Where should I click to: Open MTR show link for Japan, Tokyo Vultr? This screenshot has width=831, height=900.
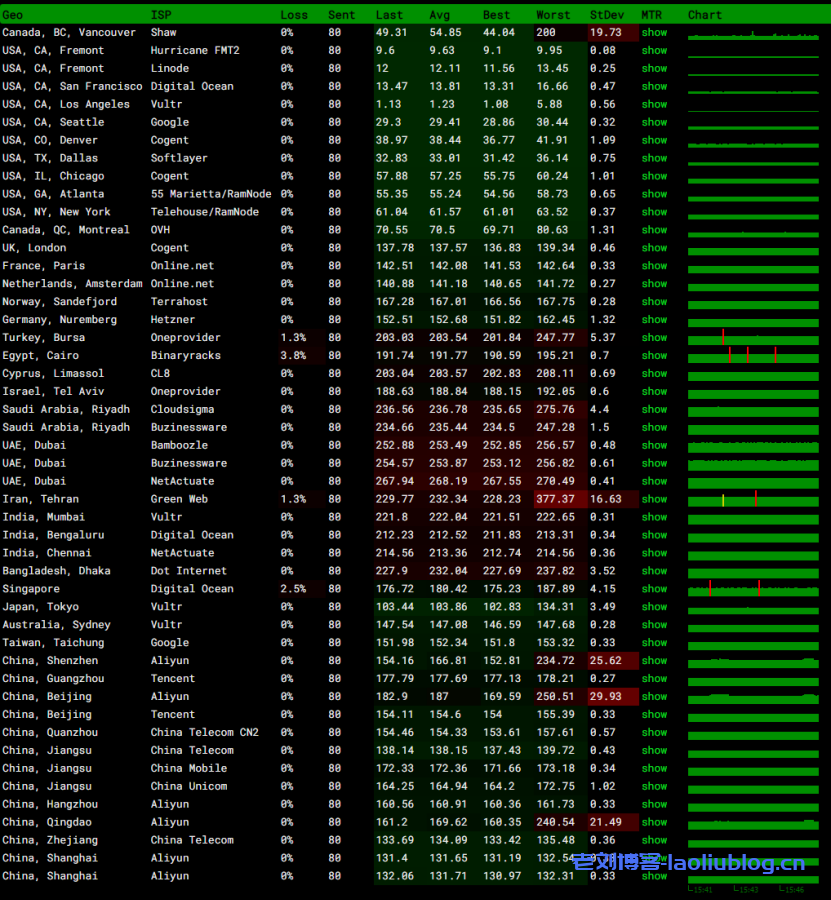pyautogui.click(x=654, y=607)
